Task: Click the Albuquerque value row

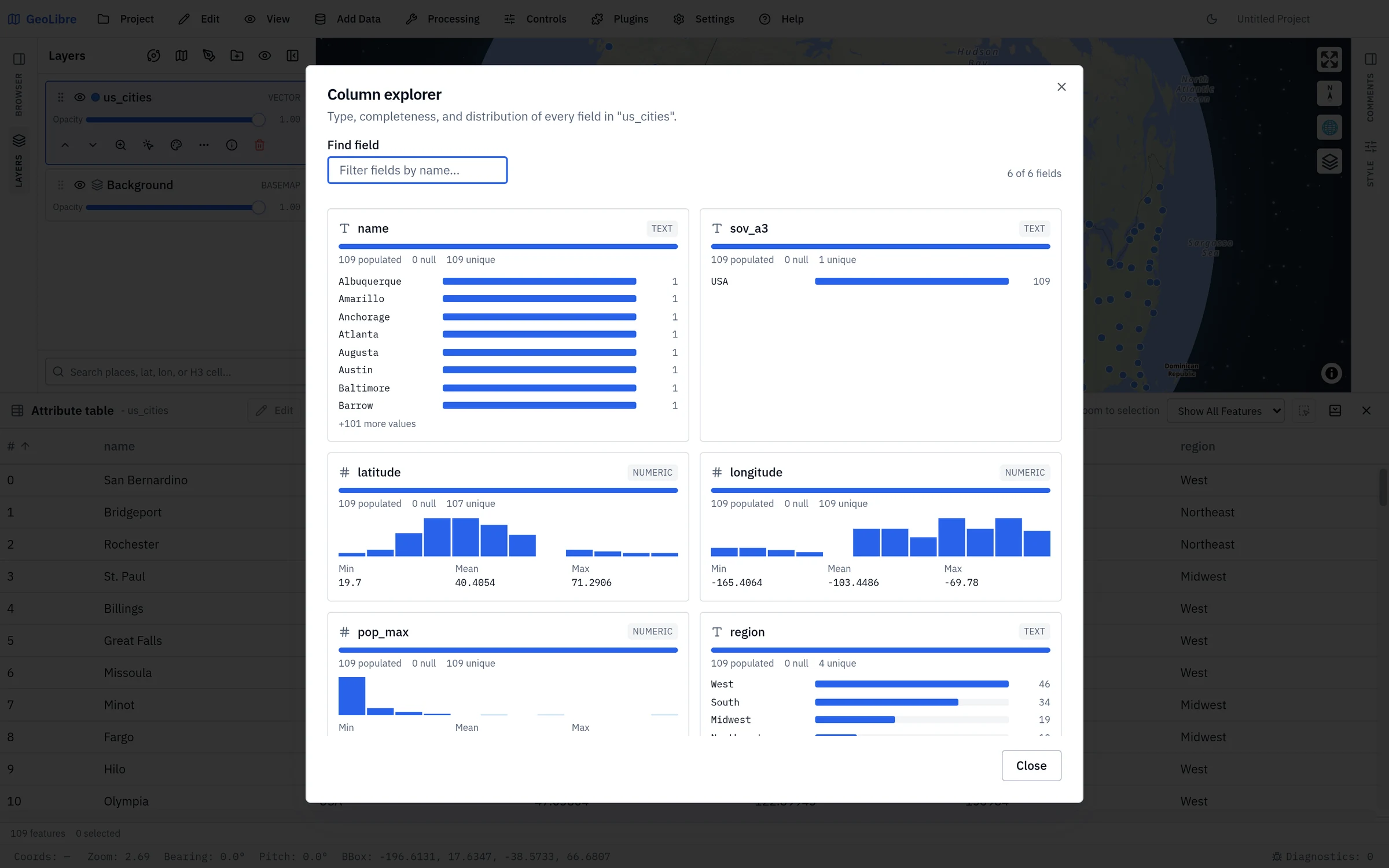Action: click(x=508, y=281)
